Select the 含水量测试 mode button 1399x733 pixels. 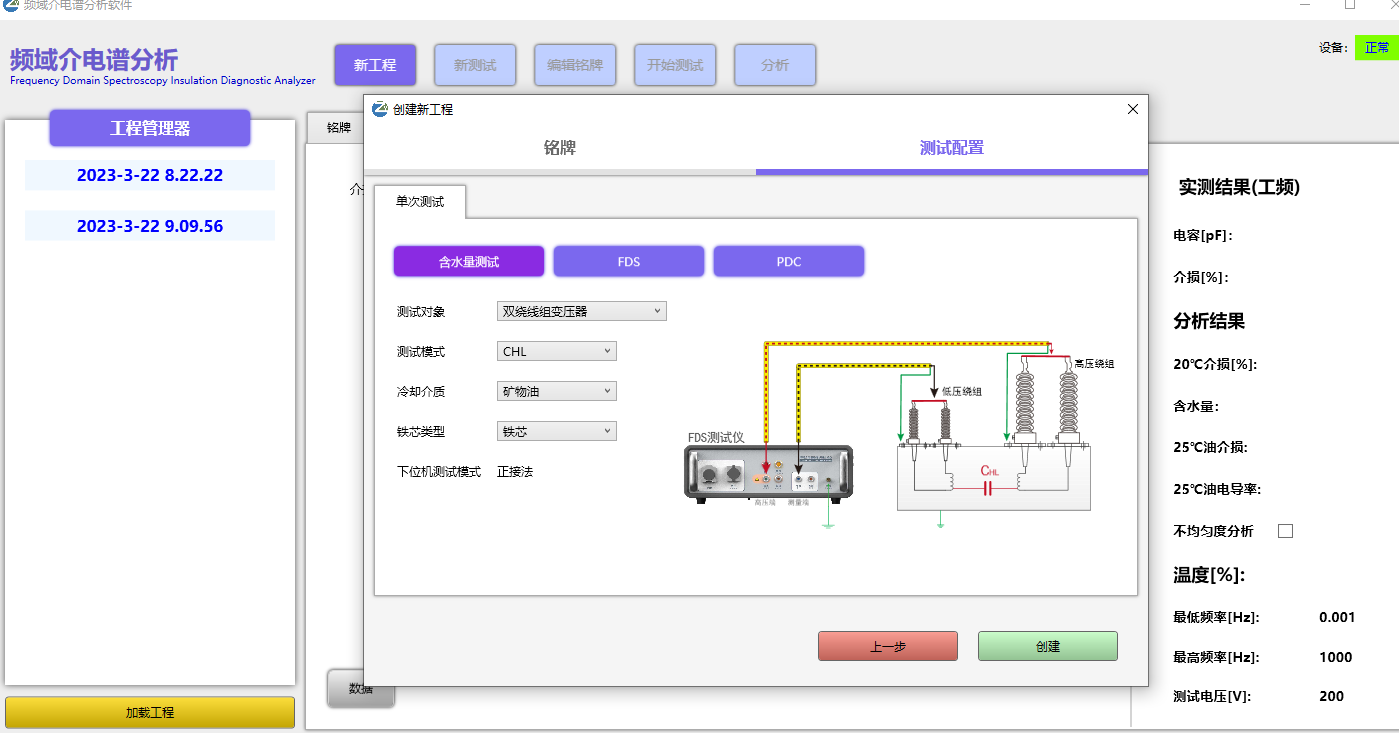[469, 262]
